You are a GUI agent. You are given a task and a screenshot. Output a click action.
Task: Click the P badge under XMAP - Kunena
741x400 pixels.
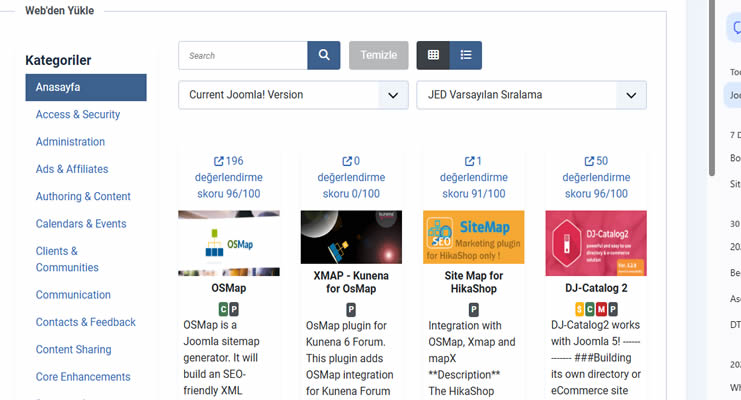click(351, 310)
